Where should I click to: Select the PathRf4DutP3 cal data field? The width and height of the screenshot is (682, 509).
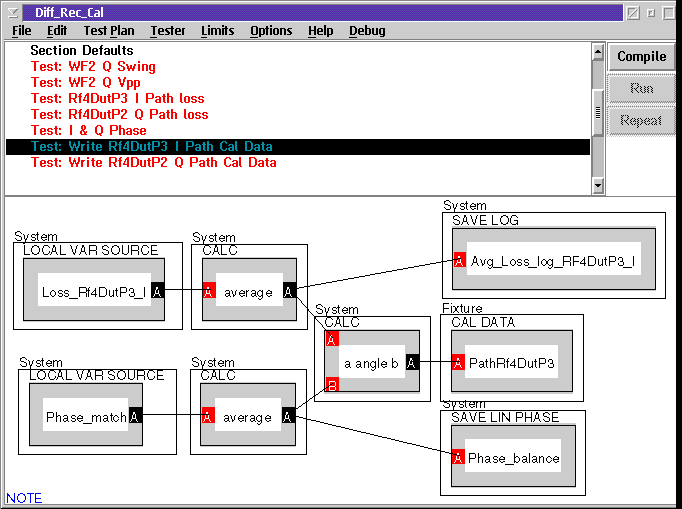point(512,362)
